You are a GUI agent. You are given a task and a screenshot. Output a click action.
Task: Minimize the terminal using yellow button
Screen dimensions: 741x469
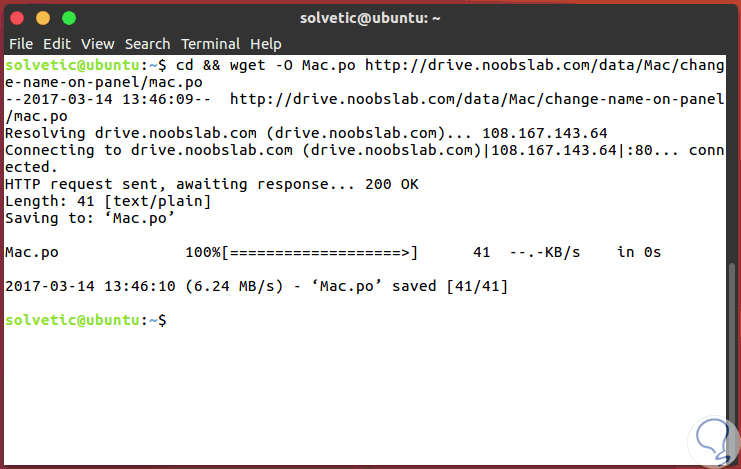tap(45, 18)
